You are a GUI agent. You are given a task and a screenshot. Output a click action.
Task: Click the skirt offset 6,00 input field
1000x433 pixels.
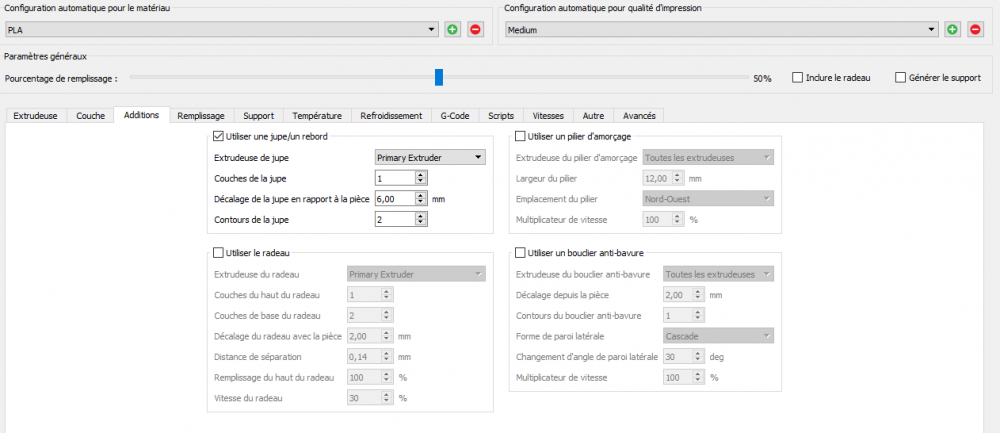[x=393, y=199]
